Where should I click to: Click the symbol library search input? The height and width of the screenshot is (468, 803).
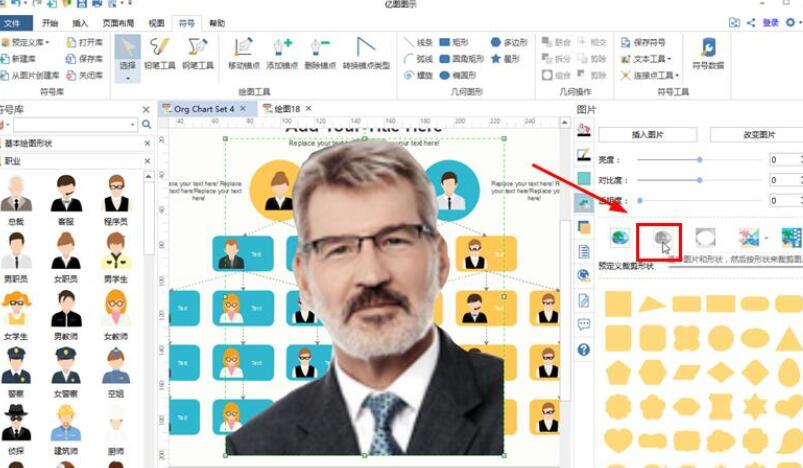pyautogui.click(x=72, y=124)
